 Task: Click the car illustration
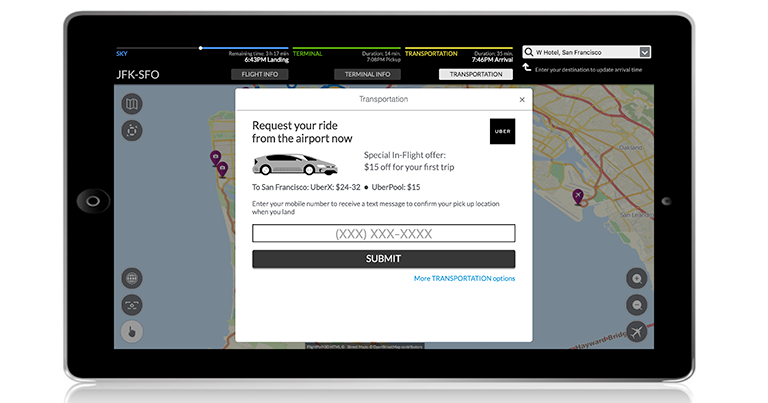coord(295,165)
